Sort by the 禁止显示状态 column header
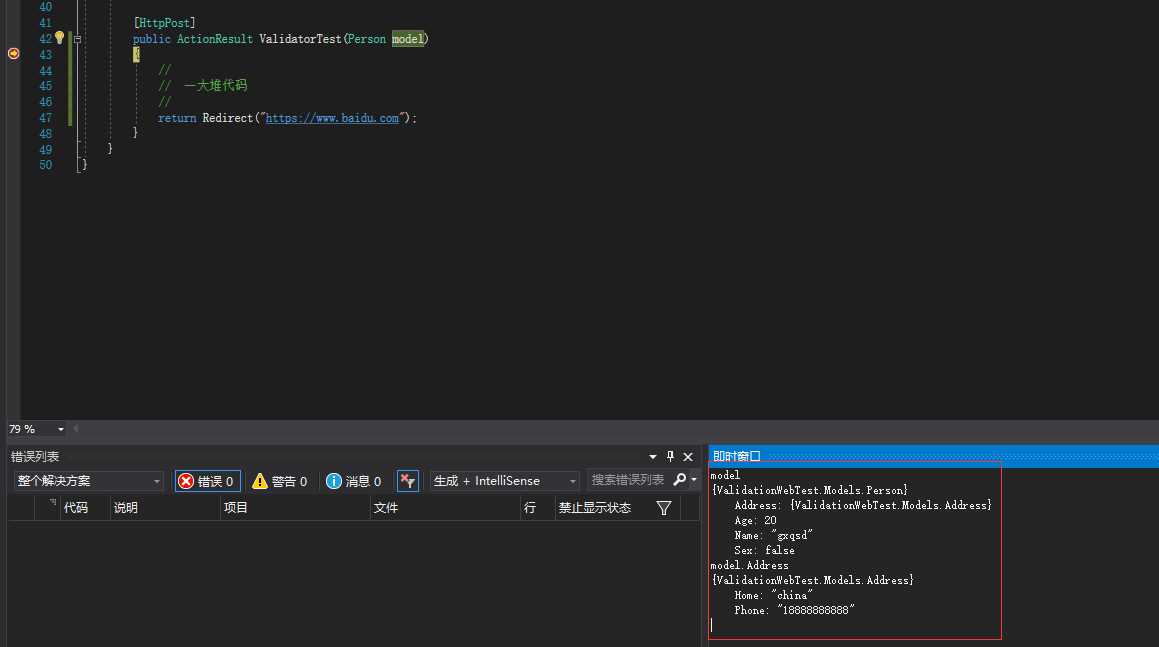Screen dimensions: 1159x647 coord(594,508)
